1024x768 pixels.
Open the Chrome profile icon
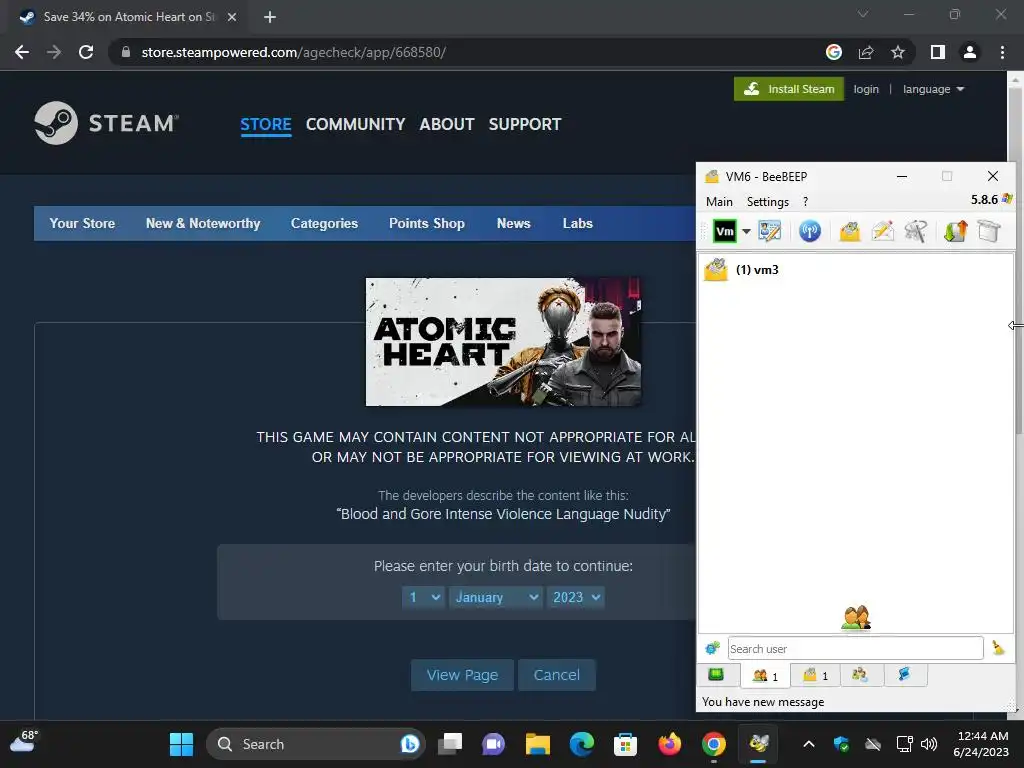pyautogui.click(x=970, y=52)
